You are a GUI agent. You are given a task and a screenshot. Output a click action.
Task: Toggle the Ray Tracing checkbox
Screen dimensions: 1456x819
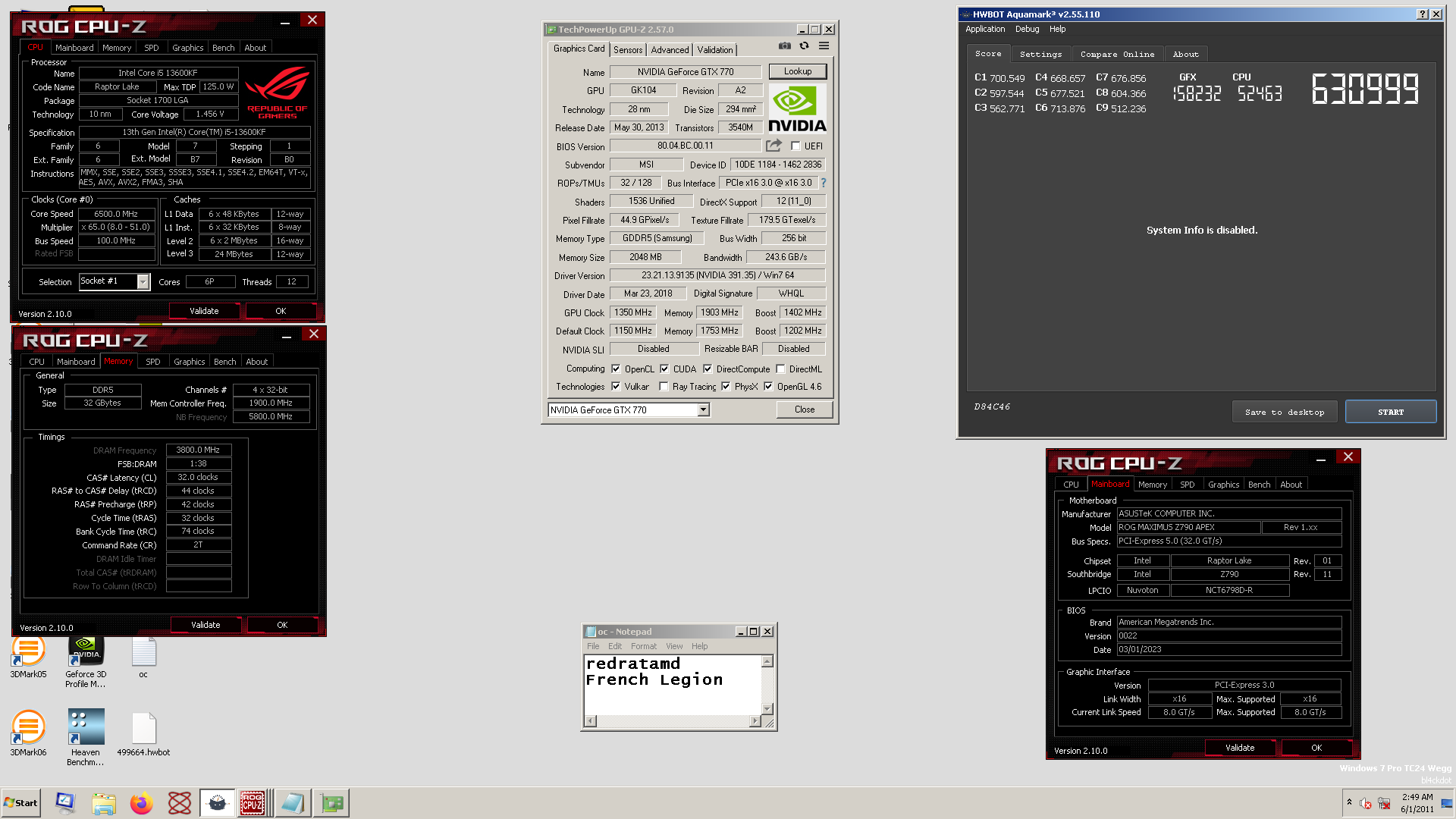[664, 386]
